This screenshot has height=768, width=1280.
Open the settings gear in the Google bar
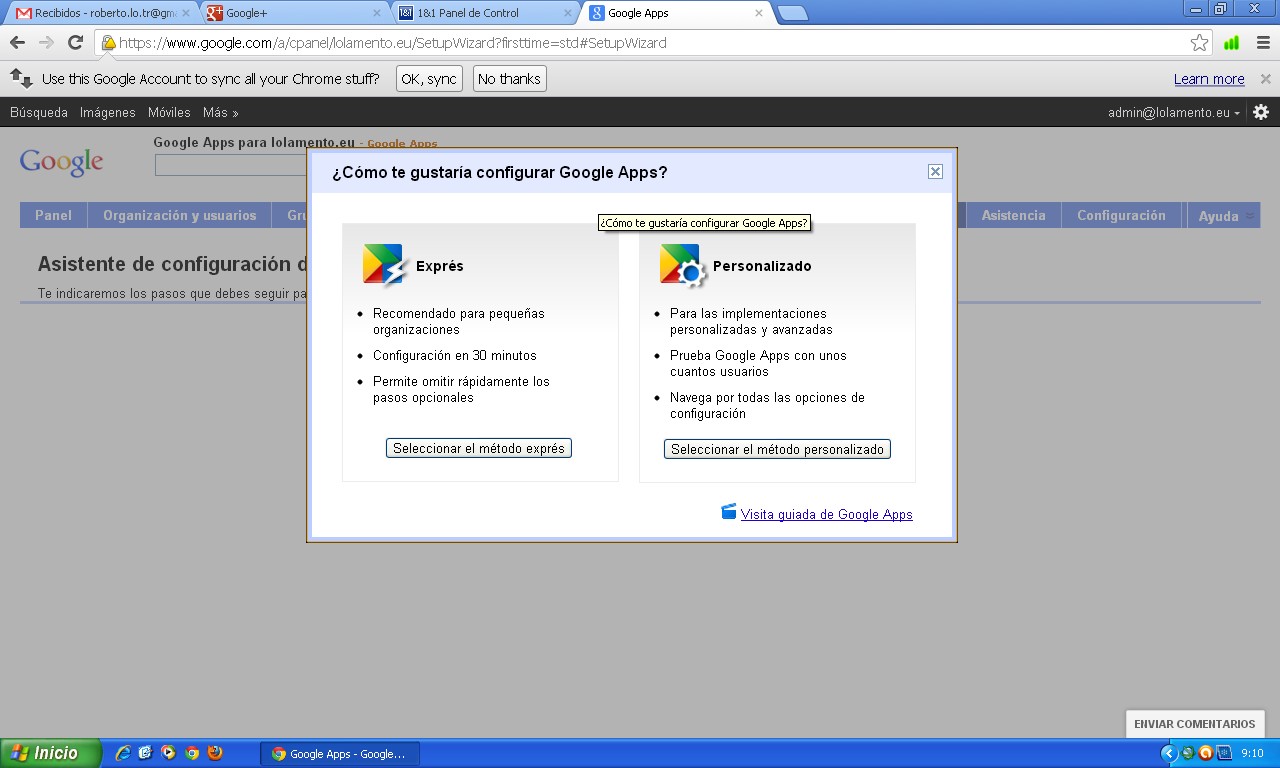pos(1261,112)
